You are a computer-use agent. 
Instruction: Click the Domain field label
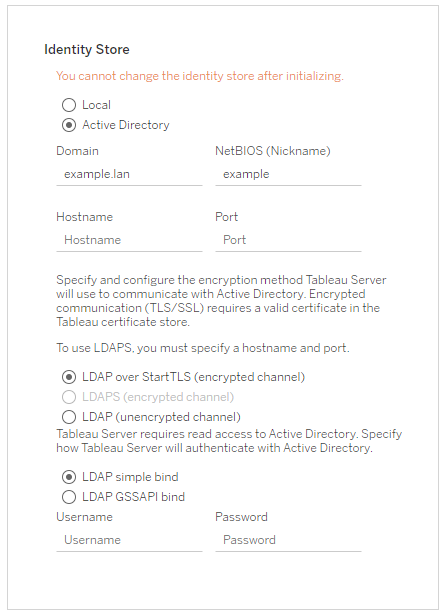pyautogui.click(x=77, y=151)
